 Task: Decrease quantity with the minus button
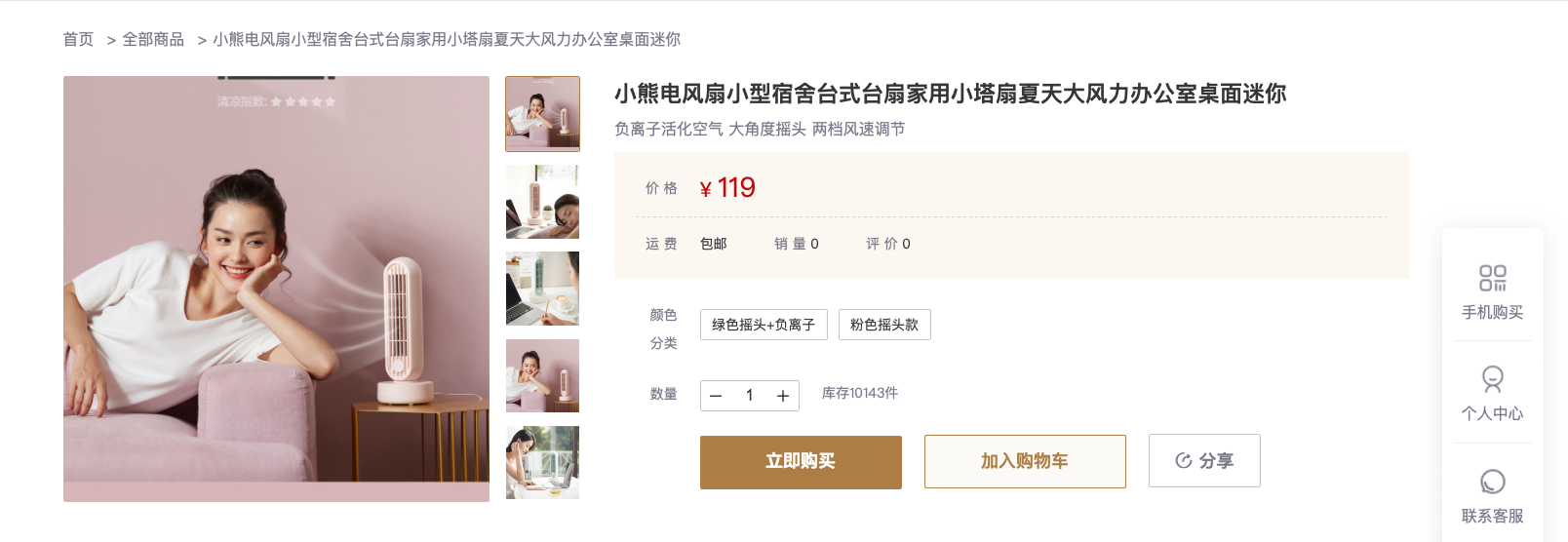(716, 396)
